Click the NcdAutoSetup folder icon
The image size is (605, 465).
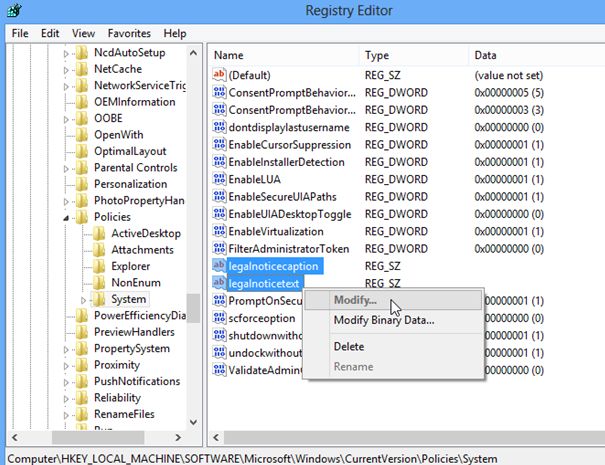point(82,52)
